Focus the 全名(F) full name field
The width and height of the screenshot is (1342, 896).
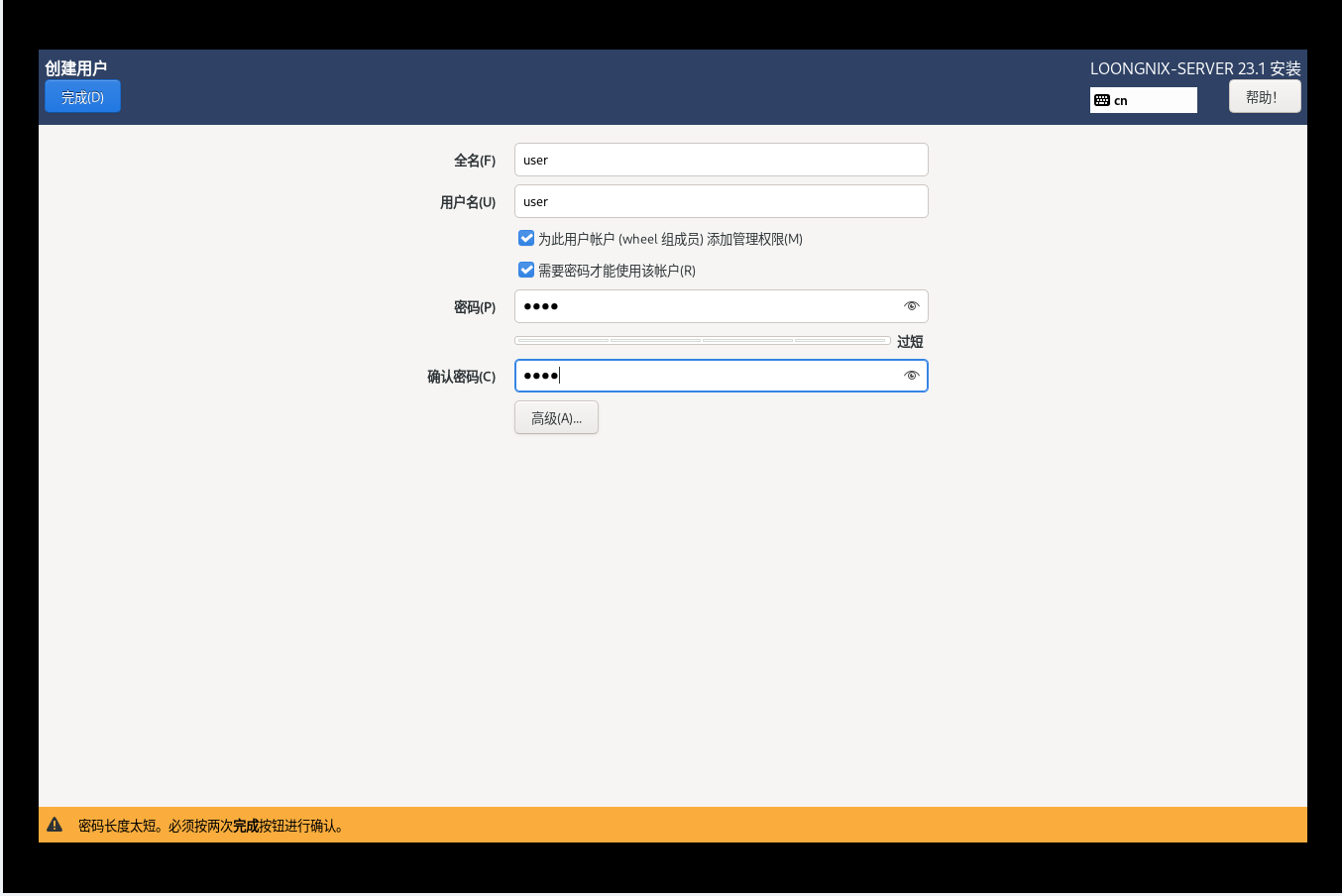721,160
